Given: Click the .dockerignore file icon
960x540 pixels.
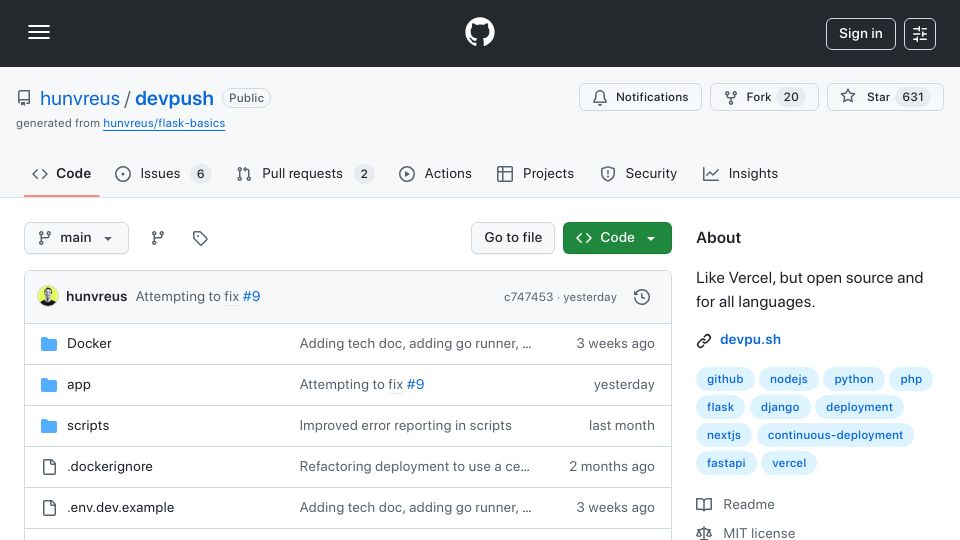Looking at the screenshot, I should 49,467.
